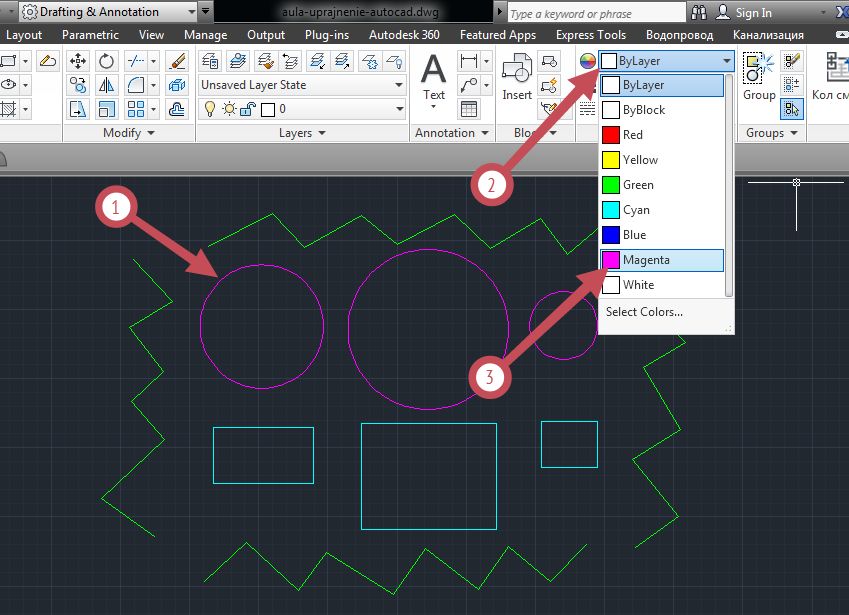Click the Group objects icon
The width and height of the screenshot is (849, 615).
tap(759, 76)
